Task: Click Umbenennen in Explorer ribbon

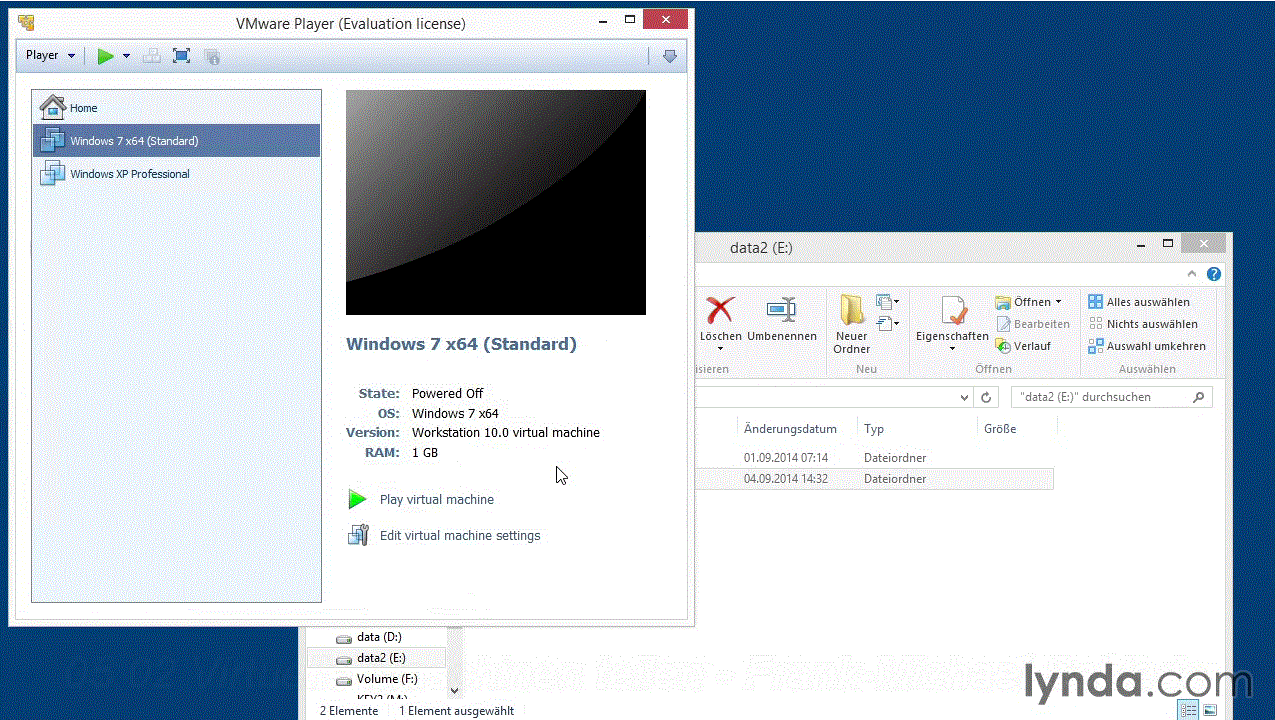Action: [782, 319]
